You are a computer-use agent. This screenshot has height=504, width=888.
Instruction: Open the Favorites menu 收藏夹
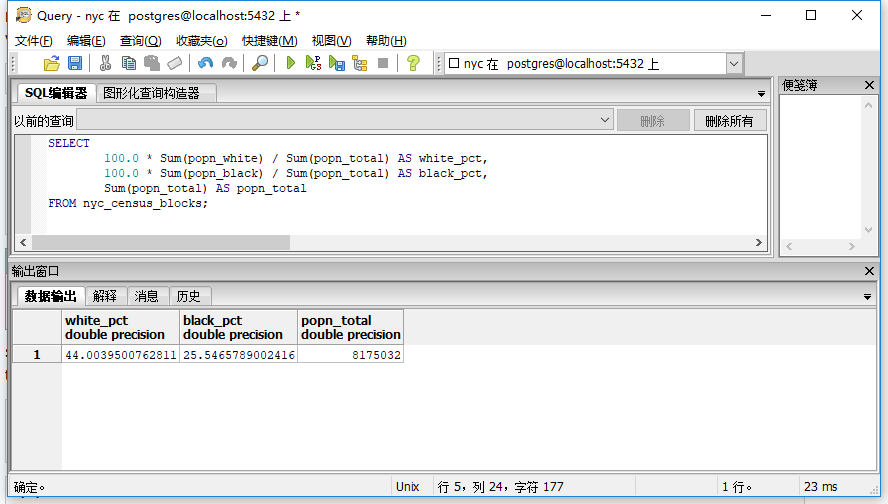(202, 41)
